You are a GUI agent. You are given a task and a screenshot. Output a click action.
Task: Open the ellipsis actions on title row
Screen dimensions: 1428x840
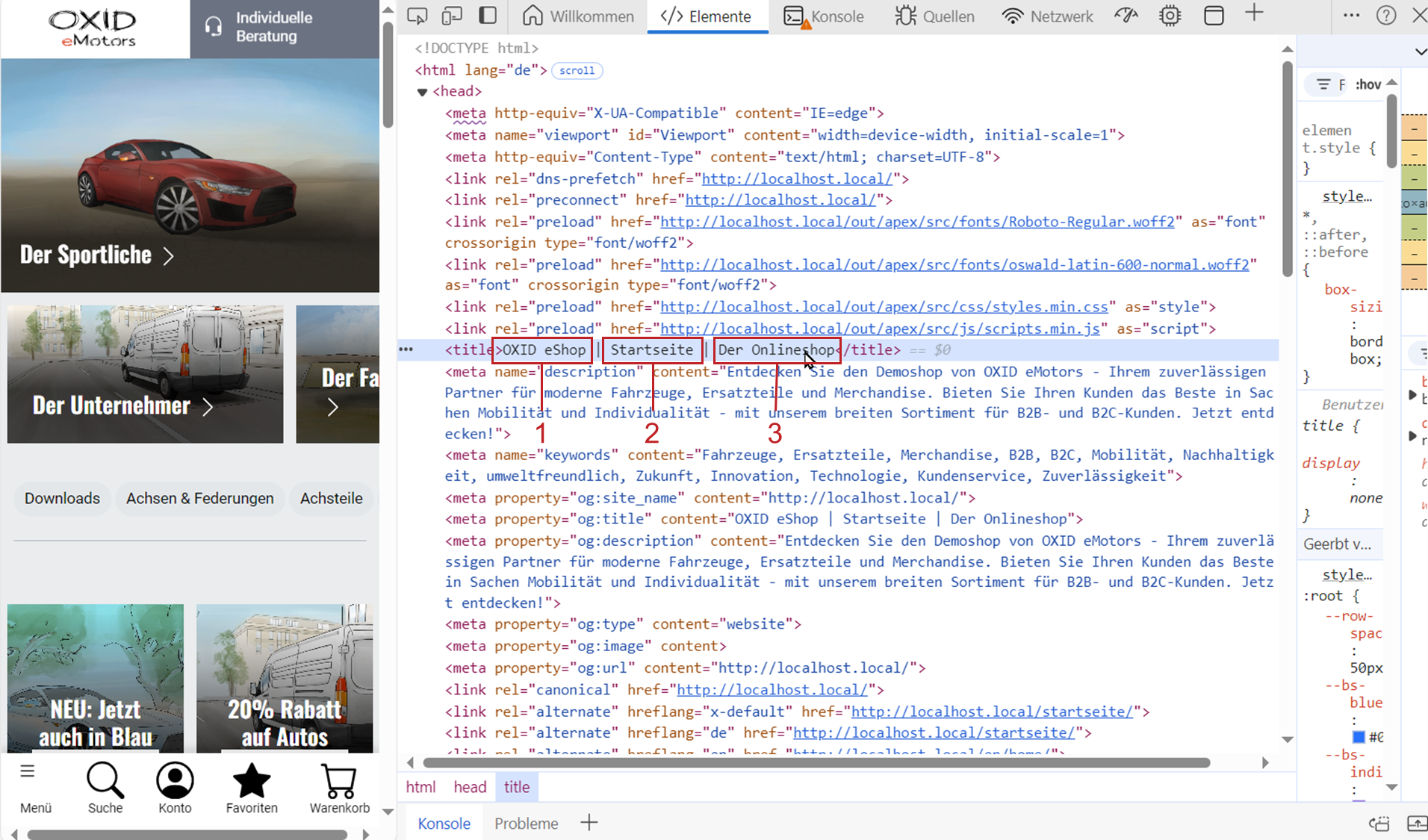406,349
